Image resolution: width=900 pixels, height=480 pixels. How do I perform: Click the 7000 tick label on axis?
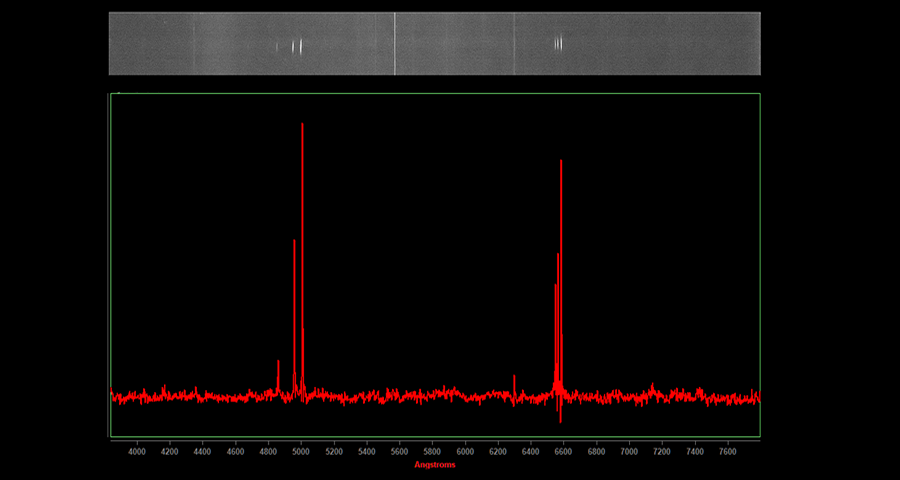[629, 452]
